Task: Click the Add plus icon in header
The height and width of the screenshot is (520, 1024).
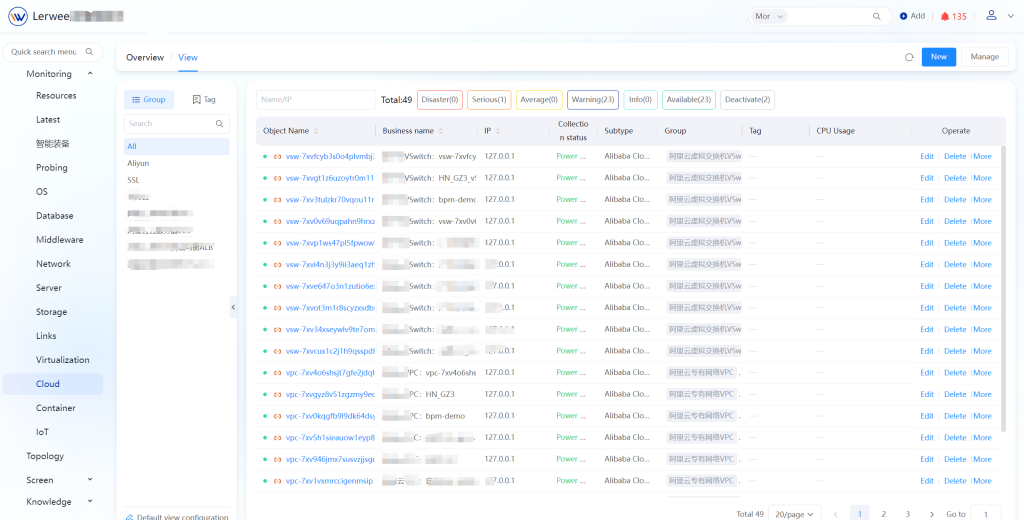Action: (904, 16)
